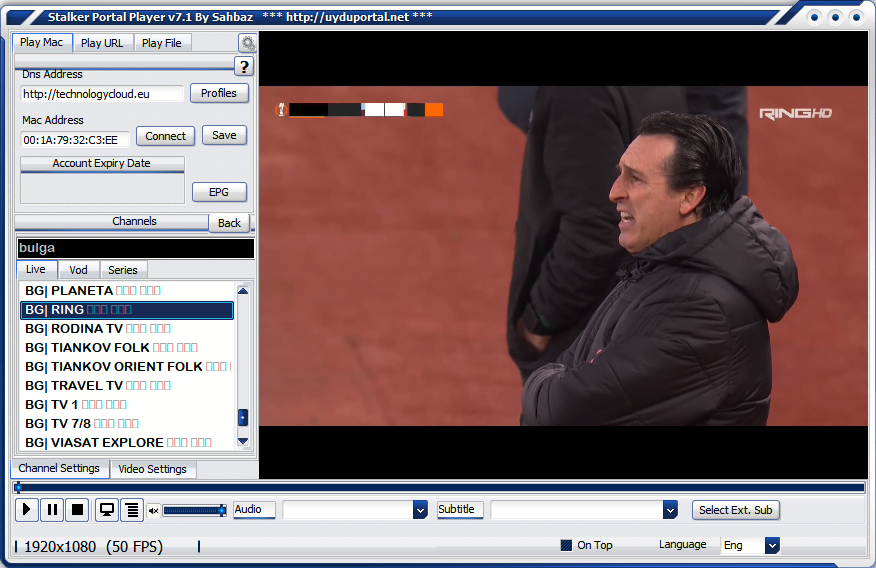Toggle the channel list icon
This screenshot has height=568, width=876.
point(132,509)
